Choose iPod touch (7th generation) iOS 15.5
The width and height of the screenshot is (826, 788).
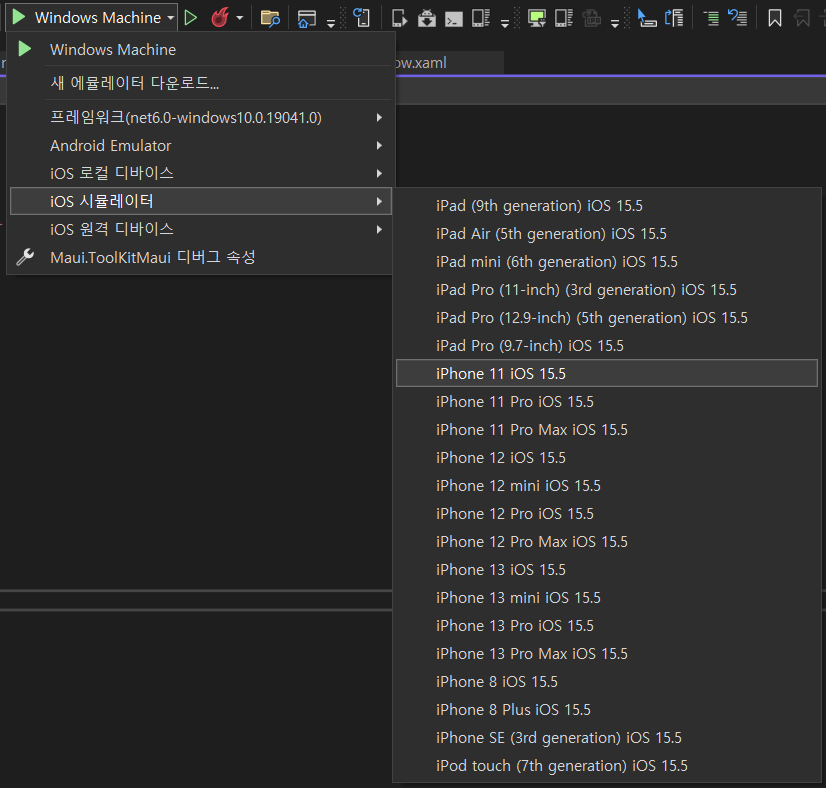pos(606,765)
